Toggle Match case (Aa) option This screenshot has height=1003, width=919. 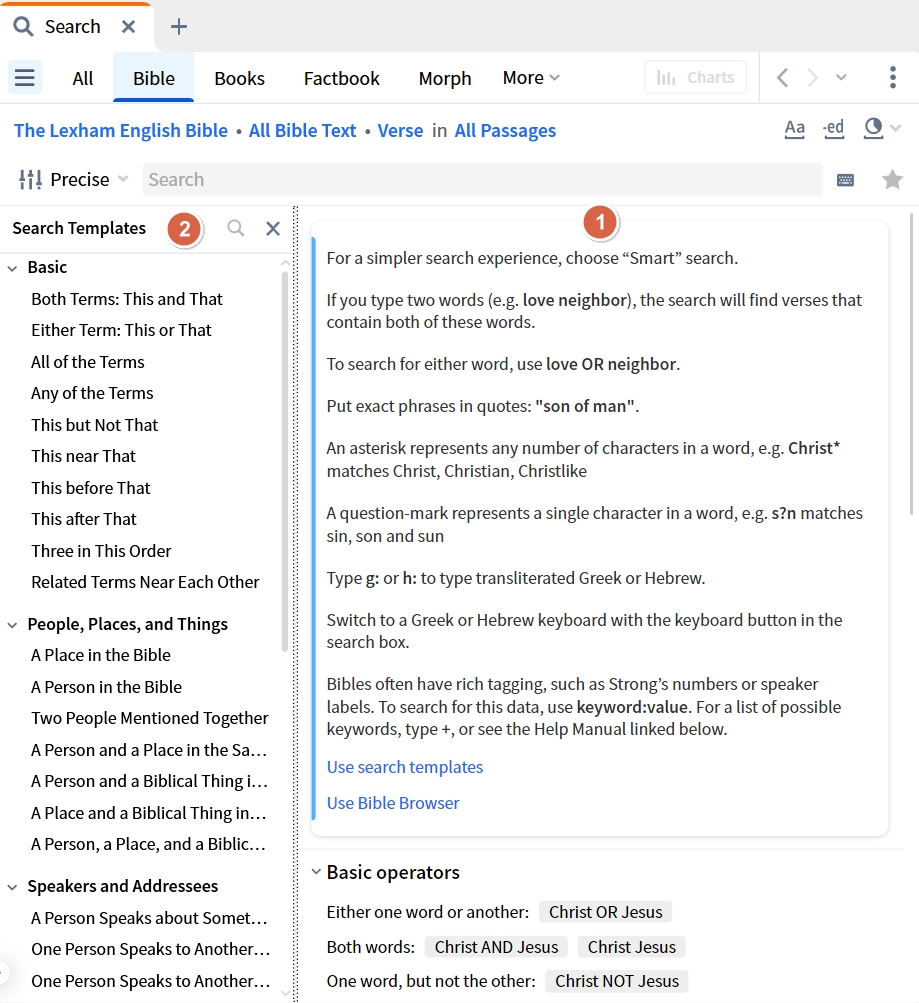tap(794, 129)
